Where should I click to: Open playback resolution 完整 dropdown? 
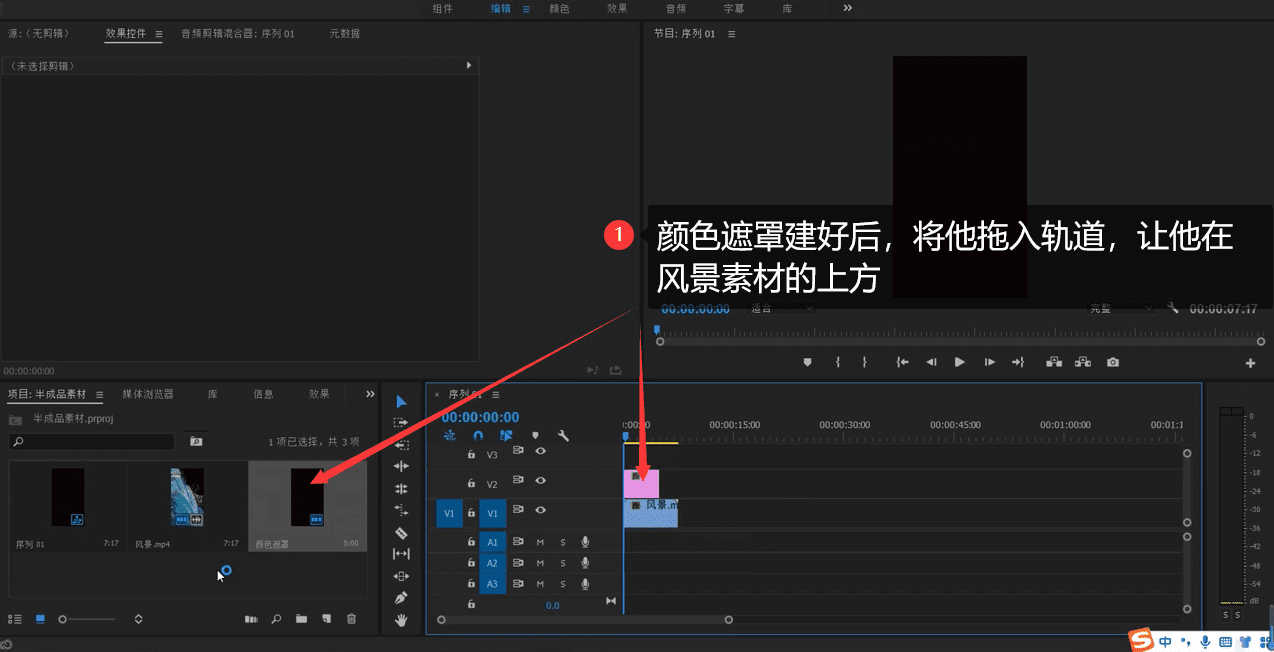click(x=1120, y=308)
